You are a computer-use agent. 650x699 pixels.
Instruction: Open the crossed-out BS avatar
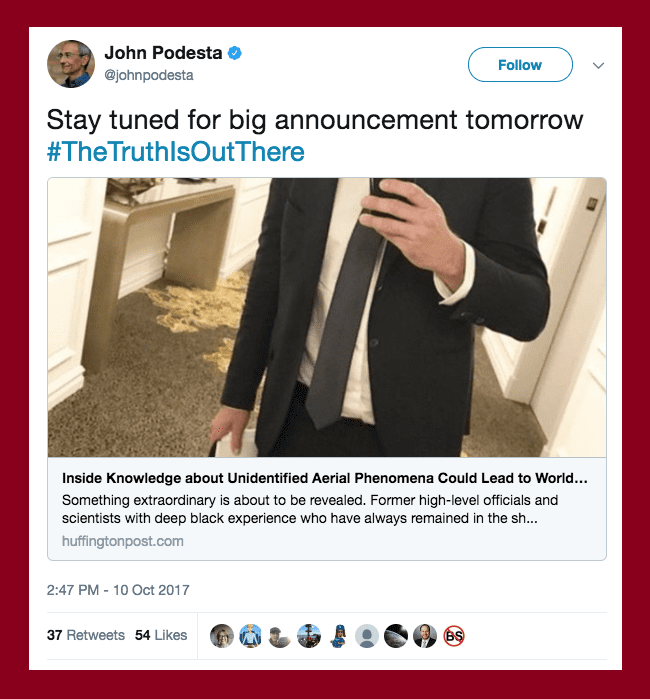click(454, 636)
